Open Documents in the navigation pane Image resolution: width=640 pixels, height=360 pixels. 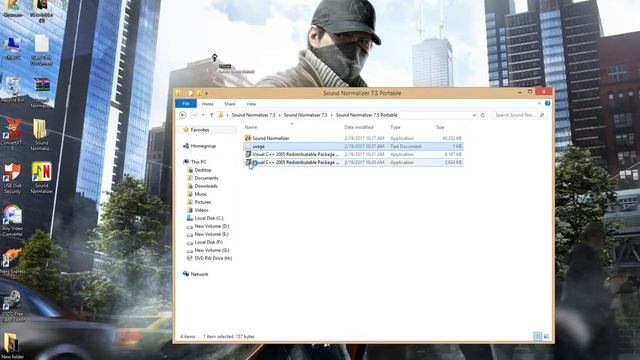pyautogui.click(x=206, y=178)
